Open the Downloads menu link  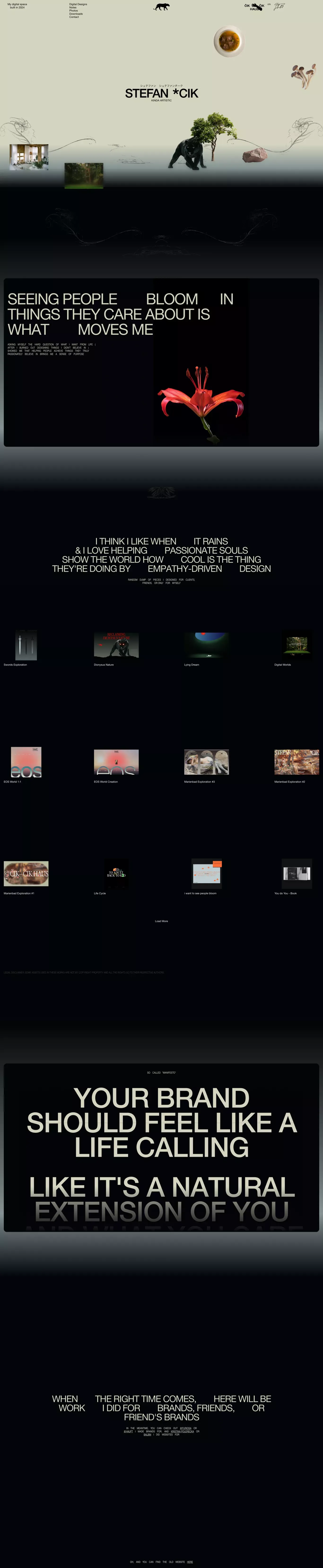[x=76, y=14]
